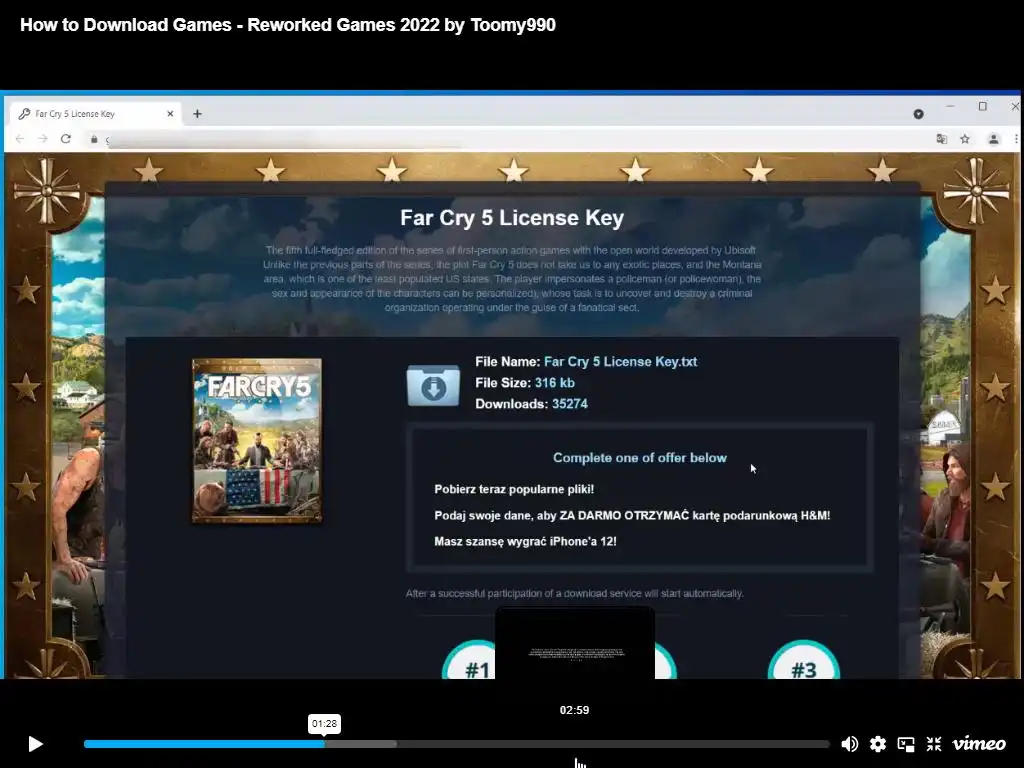Enable picture-in-picture mode
Viewport: 1024px width, 768px height.
[x=906, y=744]
